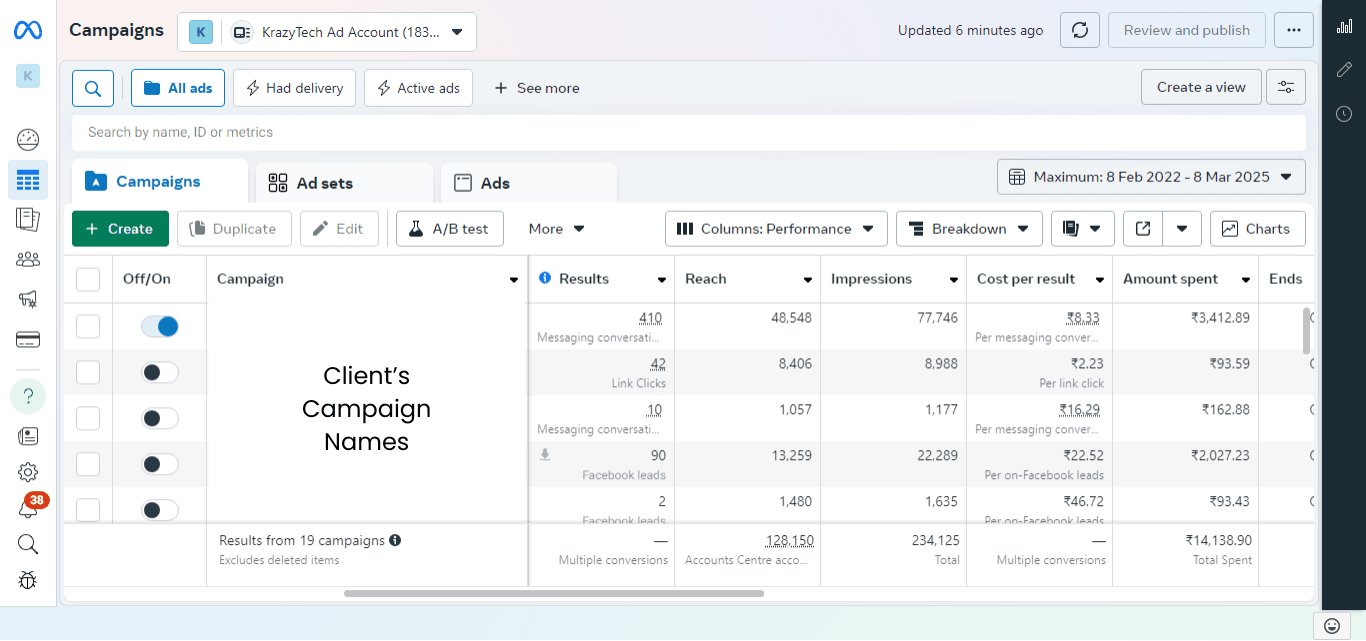Click the smiley feedback icon
Screen dimensions: 1366x641
(1331, 626)
